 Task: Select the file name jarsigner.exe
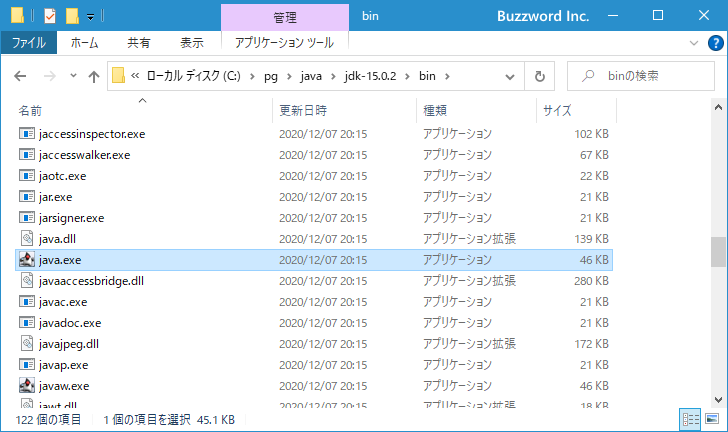(x=72, y=218)
